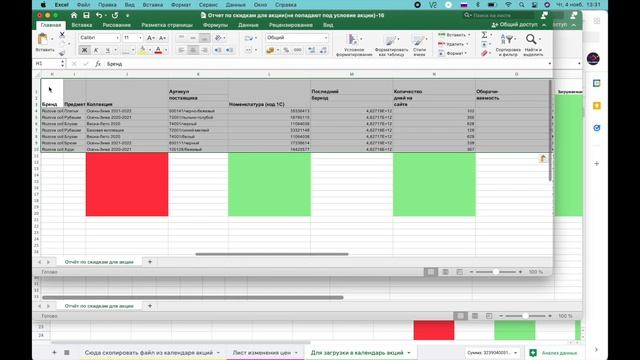The height and width of the screenshot is (360, 640).
Task: Decrease font size with the smaller A
Action: point(162,38)
